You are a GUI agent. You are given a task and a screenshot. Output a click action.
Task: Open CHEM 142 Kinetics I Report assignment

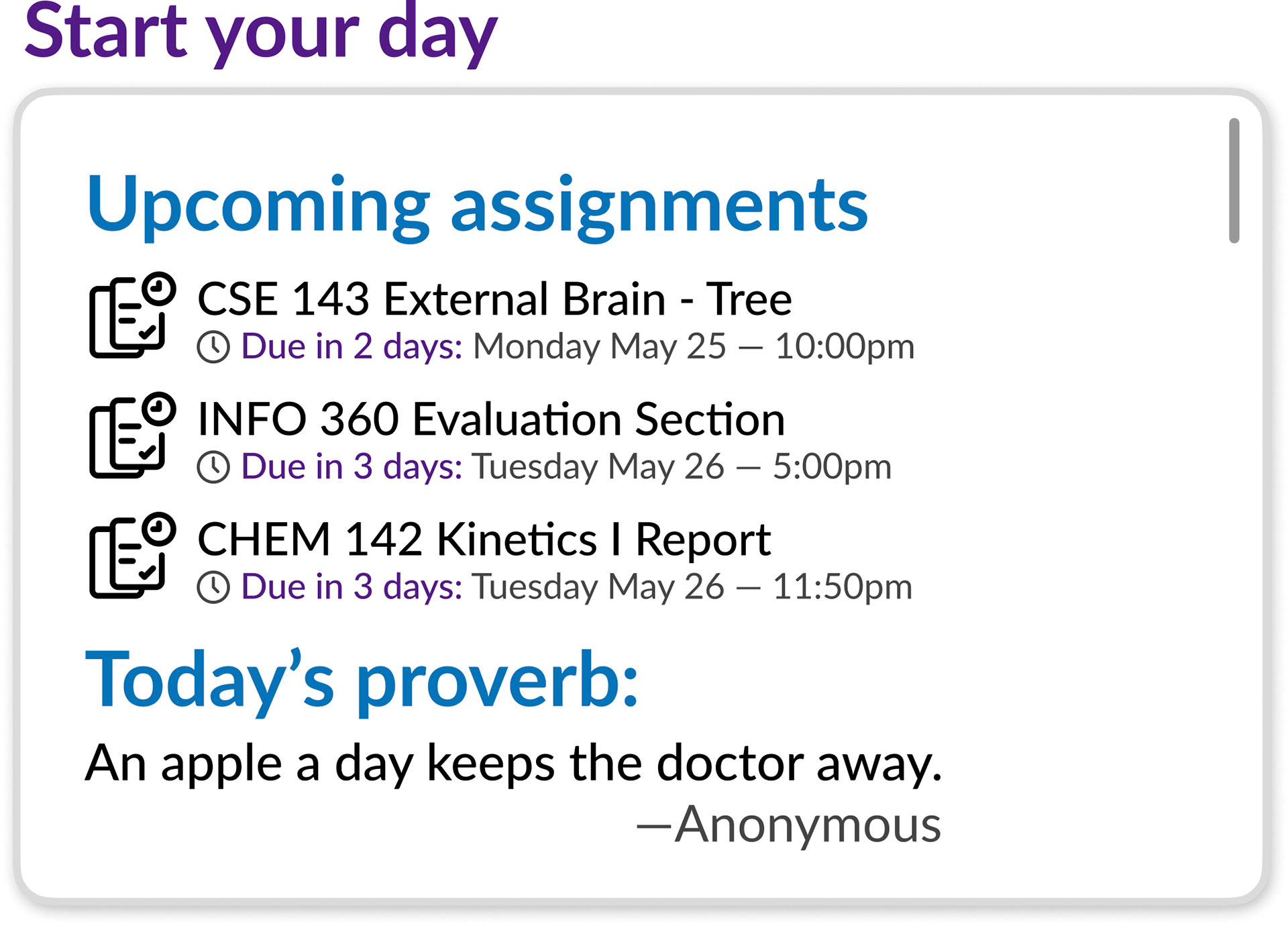pos(484,539)
